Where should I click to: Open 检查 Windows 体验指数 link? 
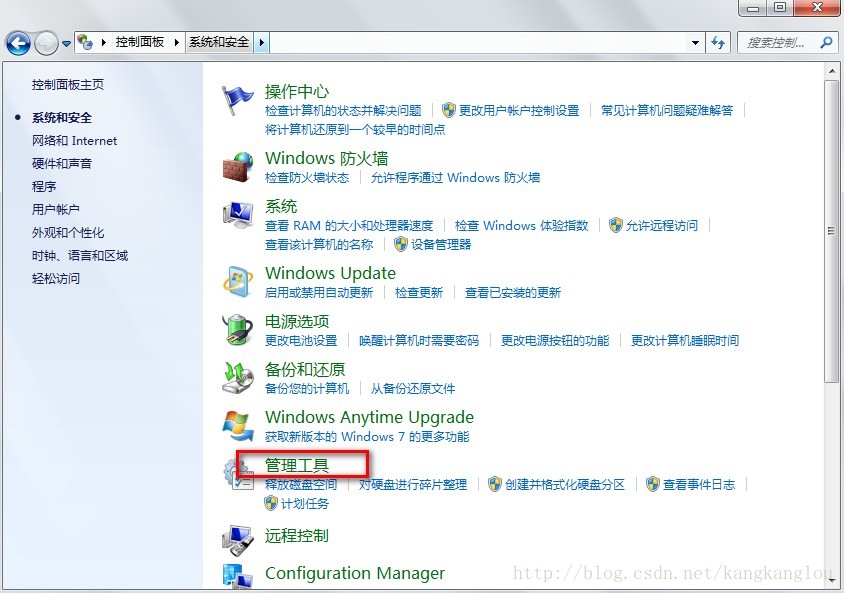click(x=521, y=225)
